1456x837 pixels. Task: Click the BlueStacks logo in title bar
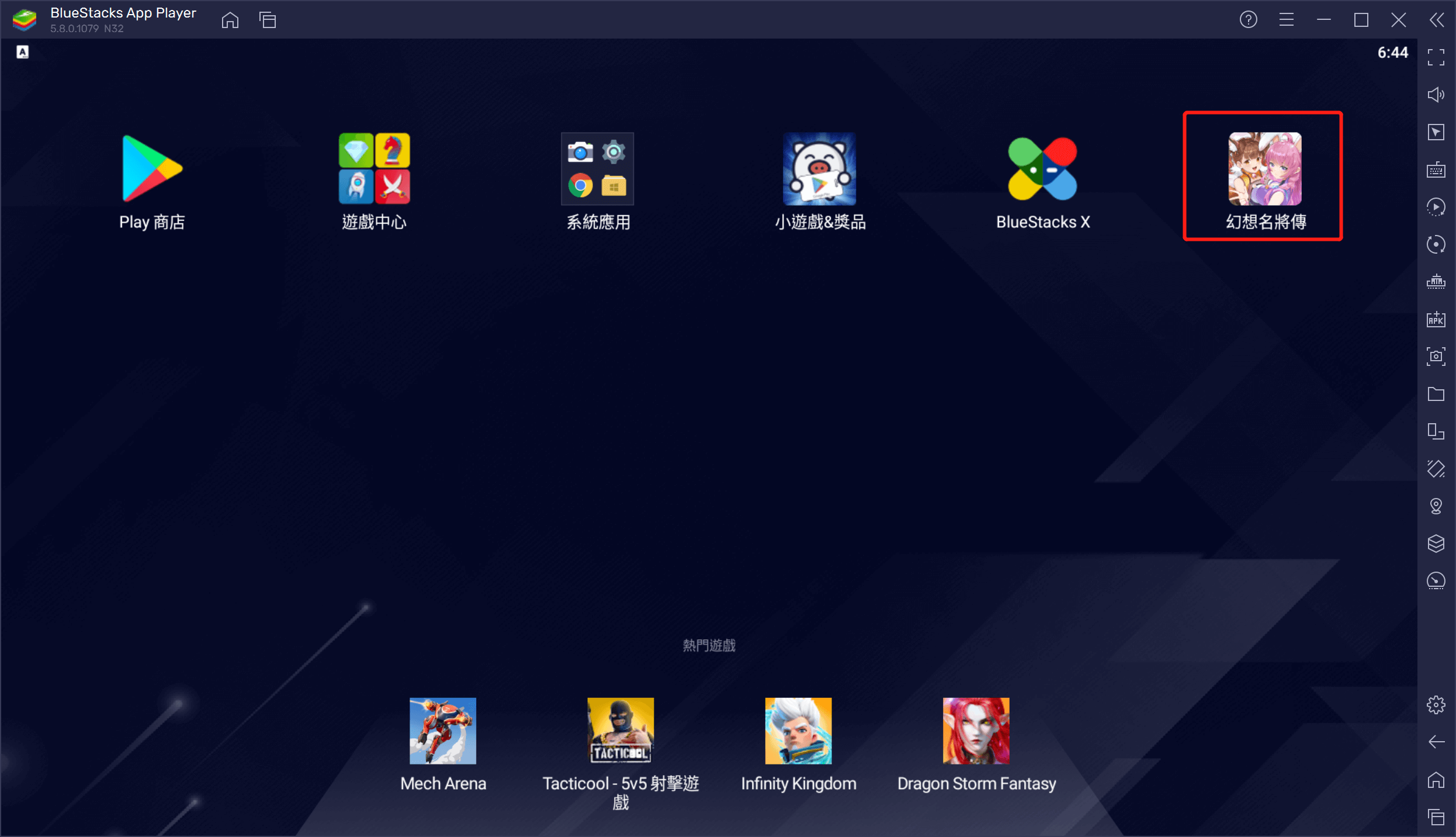(x=25, y=20)
